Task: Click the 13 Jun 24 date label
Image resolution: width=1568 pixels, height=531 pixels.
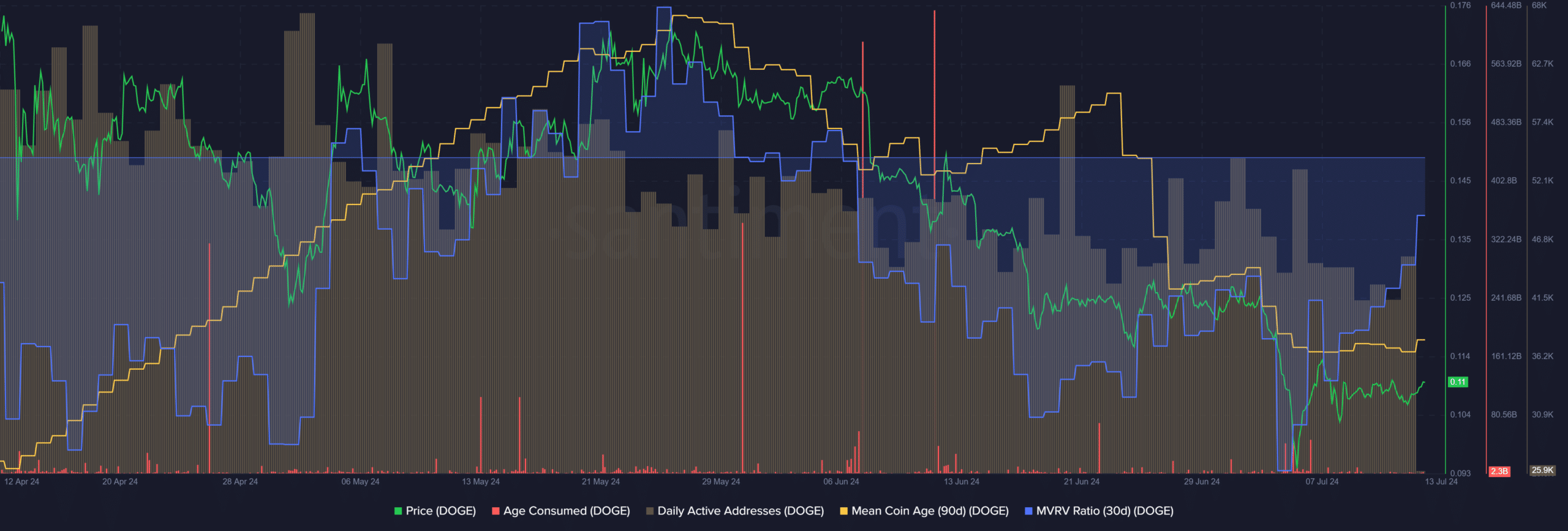Action: 961,481
